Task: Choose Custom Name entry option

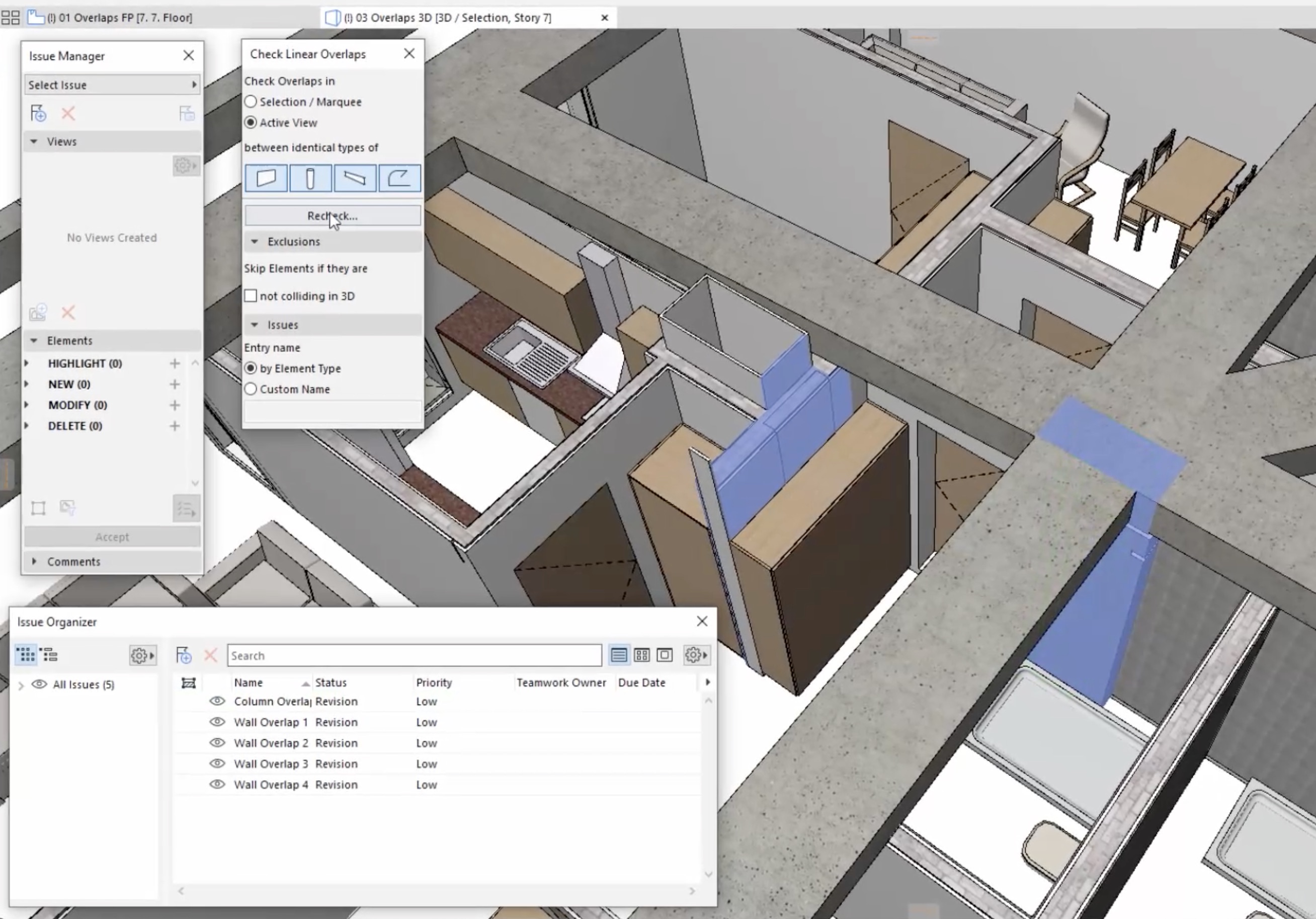Action: pyautogui.click(x=251, y=389)
